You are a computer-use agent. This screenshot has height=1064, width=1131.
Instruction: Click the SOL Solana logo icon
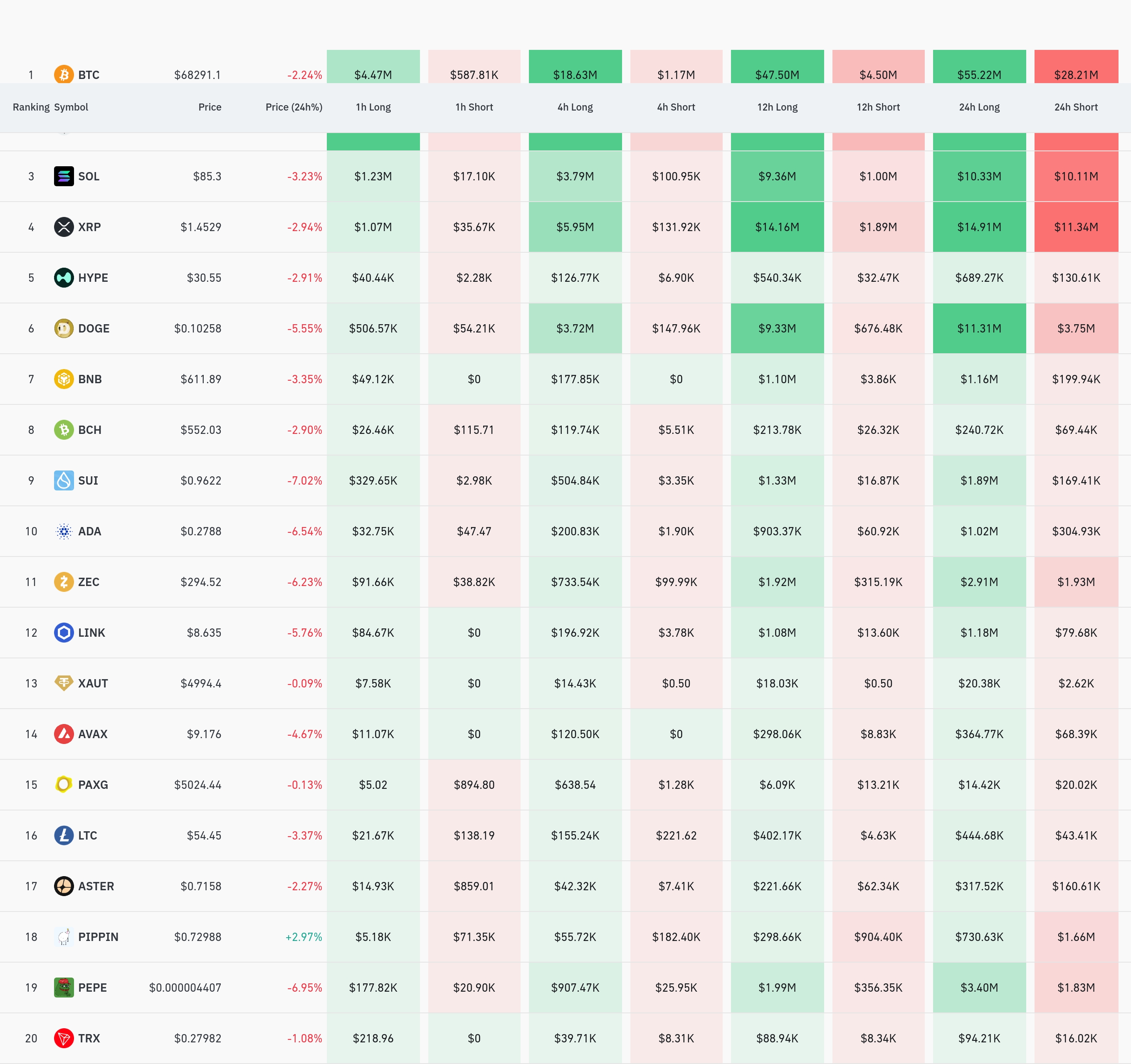coord(64,176)
